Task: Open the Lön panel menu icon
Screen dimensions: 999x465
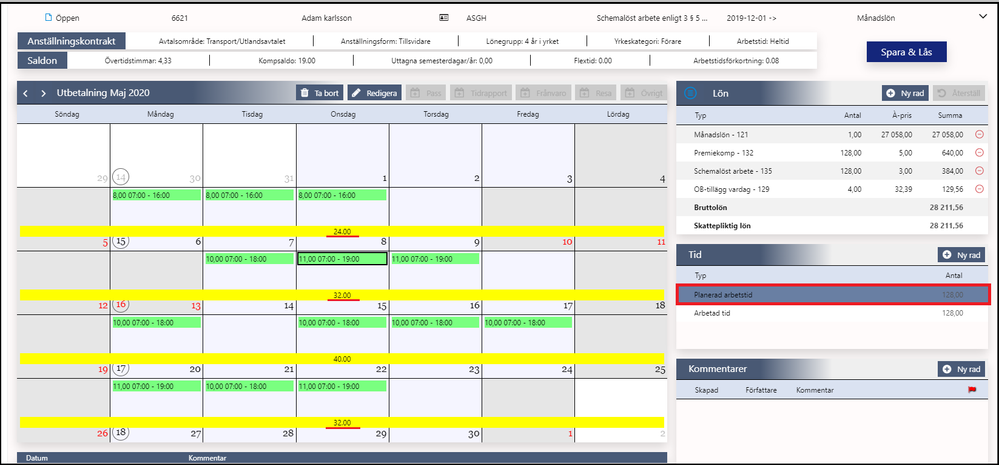Action: 691,94
